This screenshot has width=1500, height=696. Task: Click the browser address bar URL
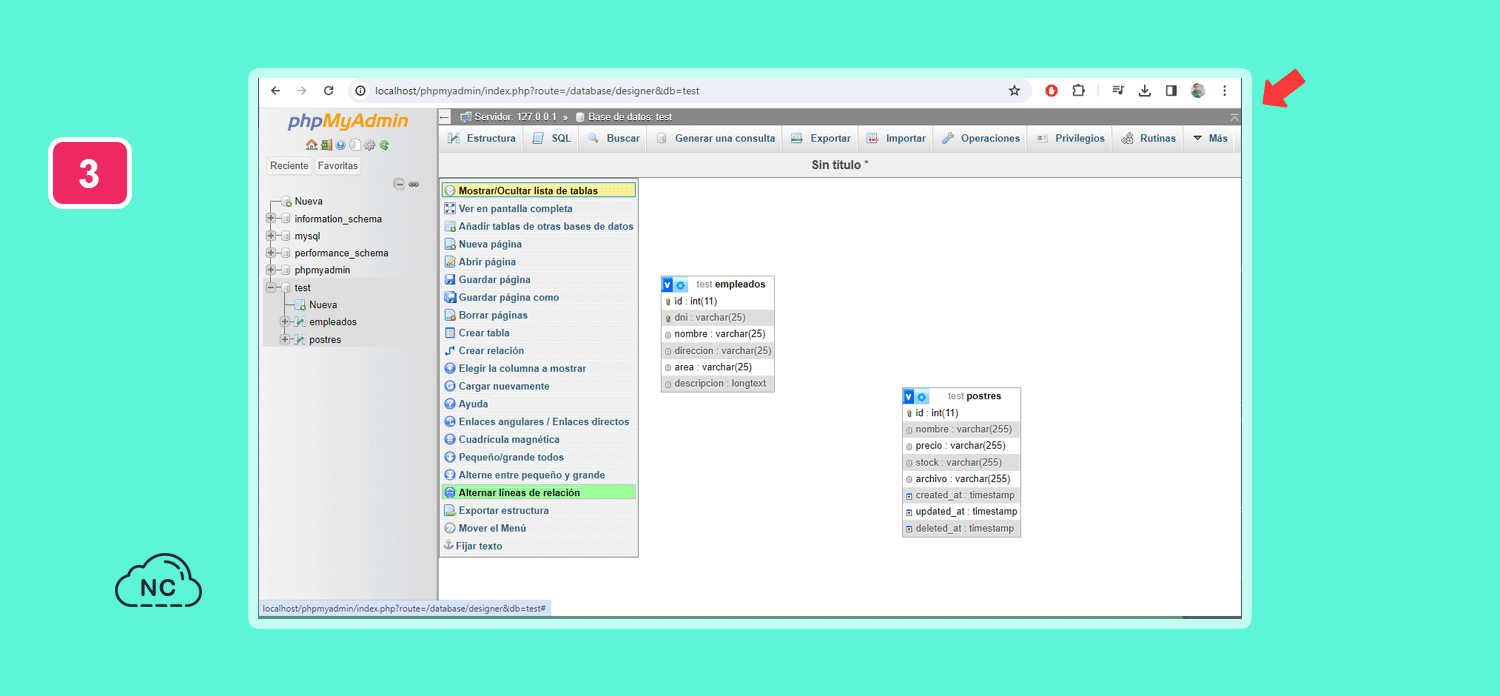click(537, 91)
